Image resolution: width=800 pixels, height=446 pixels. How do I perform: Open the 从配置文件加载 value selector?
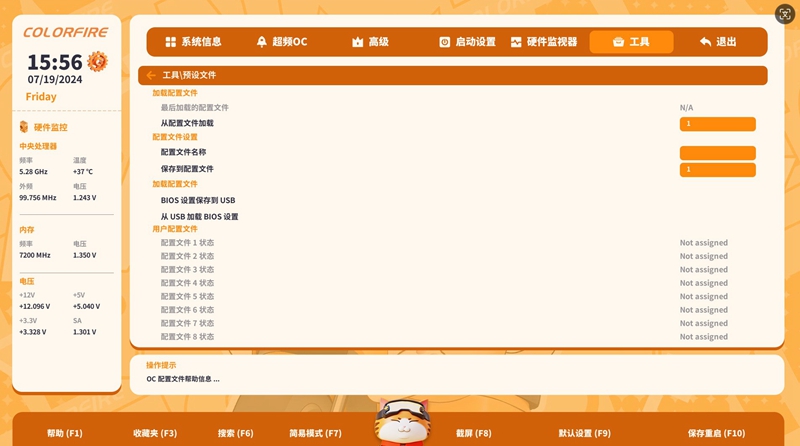(x=717, y=124)
